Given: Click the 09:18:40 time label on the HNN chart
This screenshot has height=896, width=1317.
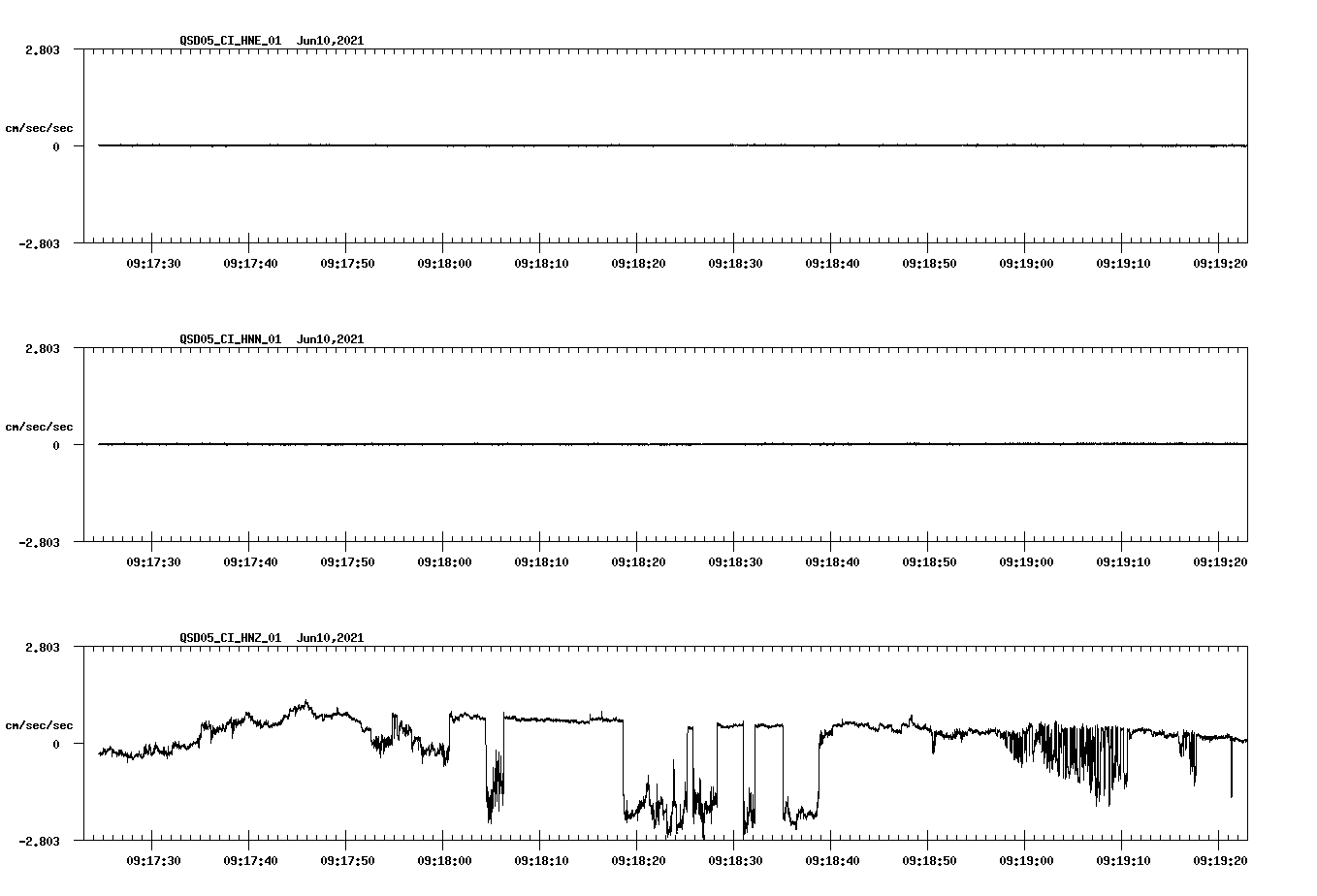Looking at the screenshot, I should tap(832, 562).
